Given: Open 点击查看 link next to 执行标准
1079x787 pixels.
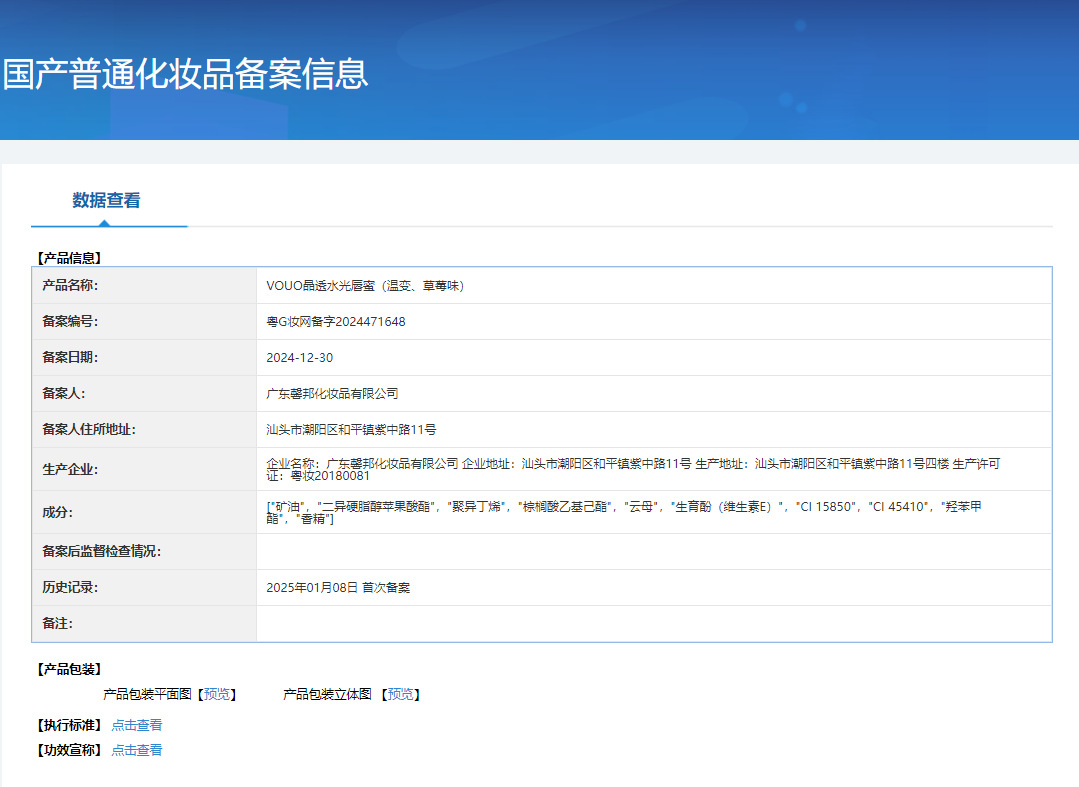Looking at the screenshot, I should point(137,725).
